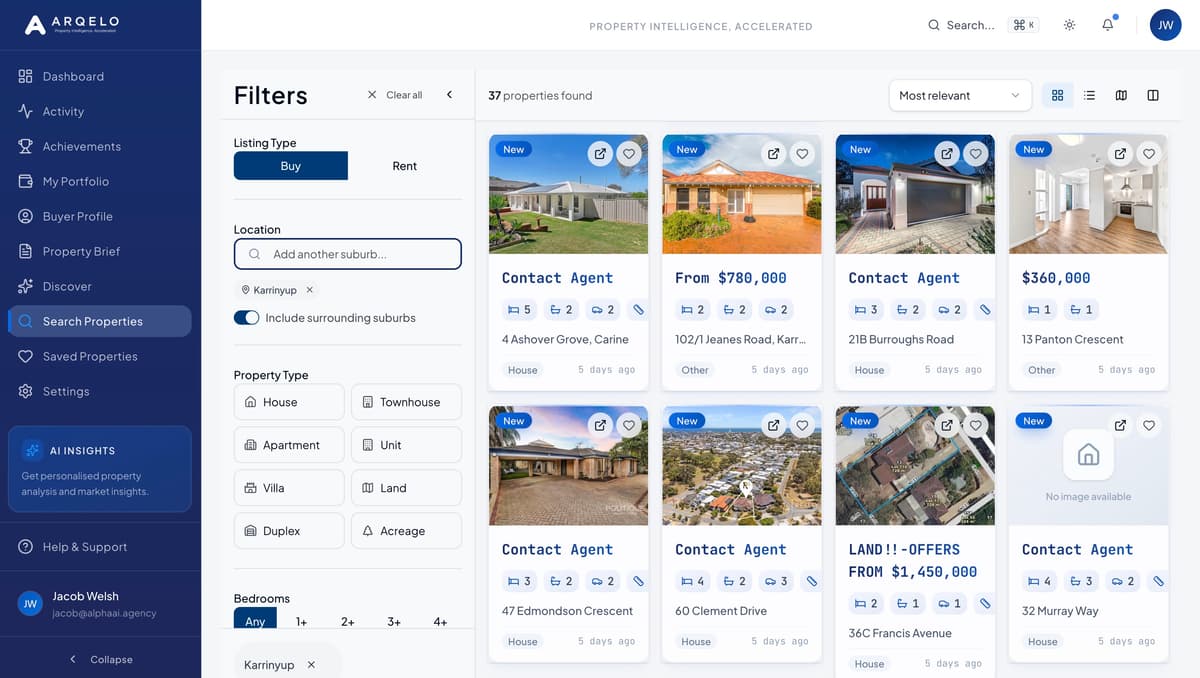
Task: Favorite the 4 Ashover Grove, Carine listing
Action: 629,153
